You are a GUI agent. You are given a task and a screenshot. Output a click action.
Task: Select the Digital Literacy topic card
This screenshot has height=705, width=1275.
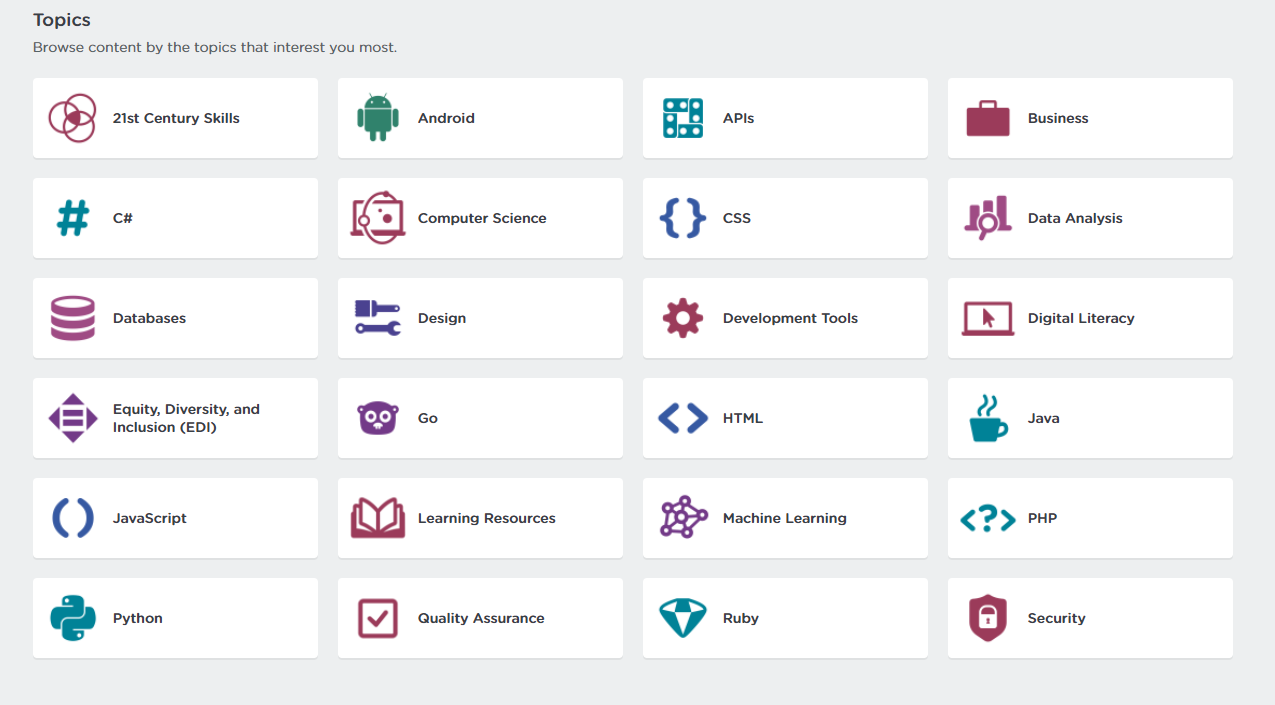[x=1090, y=318]
